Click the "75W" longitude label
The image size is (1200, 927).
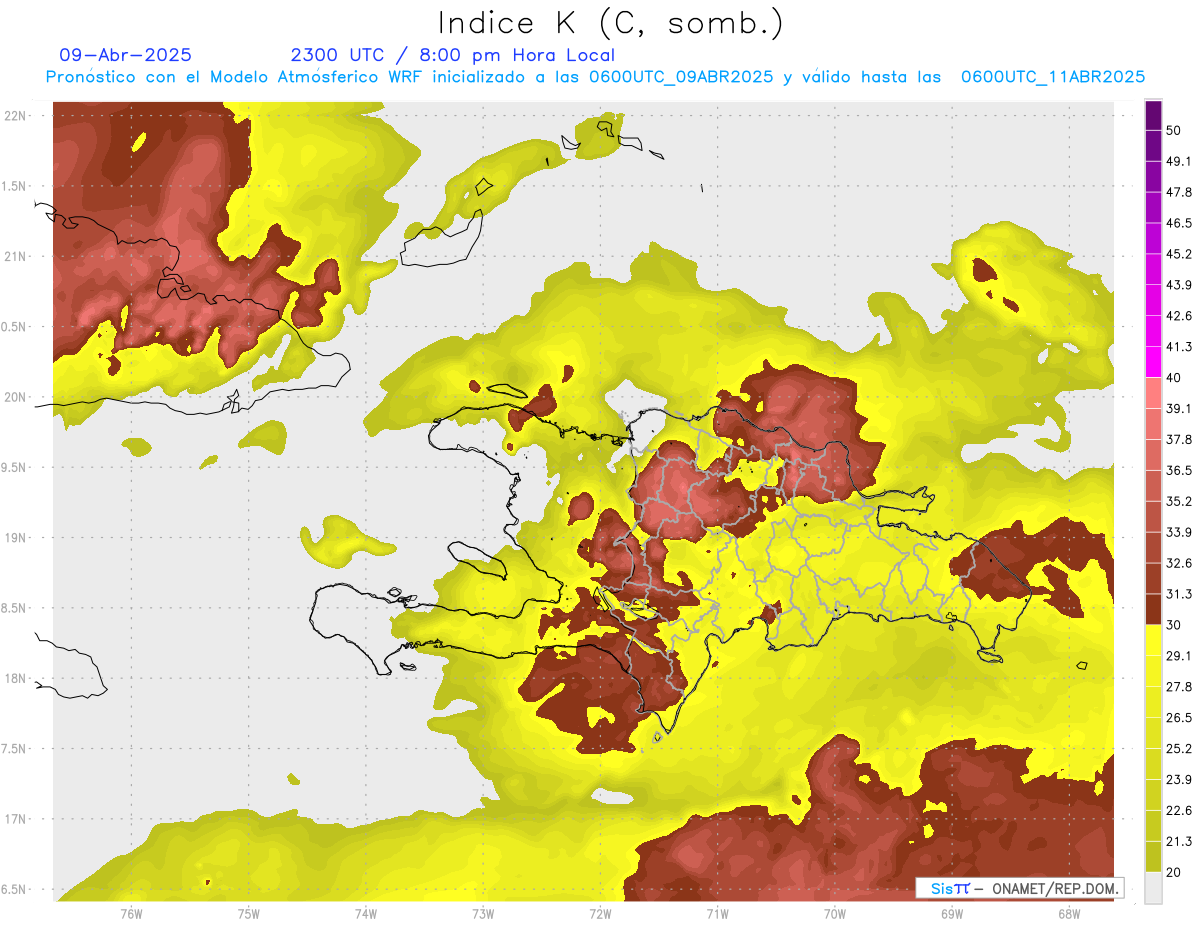249,914
